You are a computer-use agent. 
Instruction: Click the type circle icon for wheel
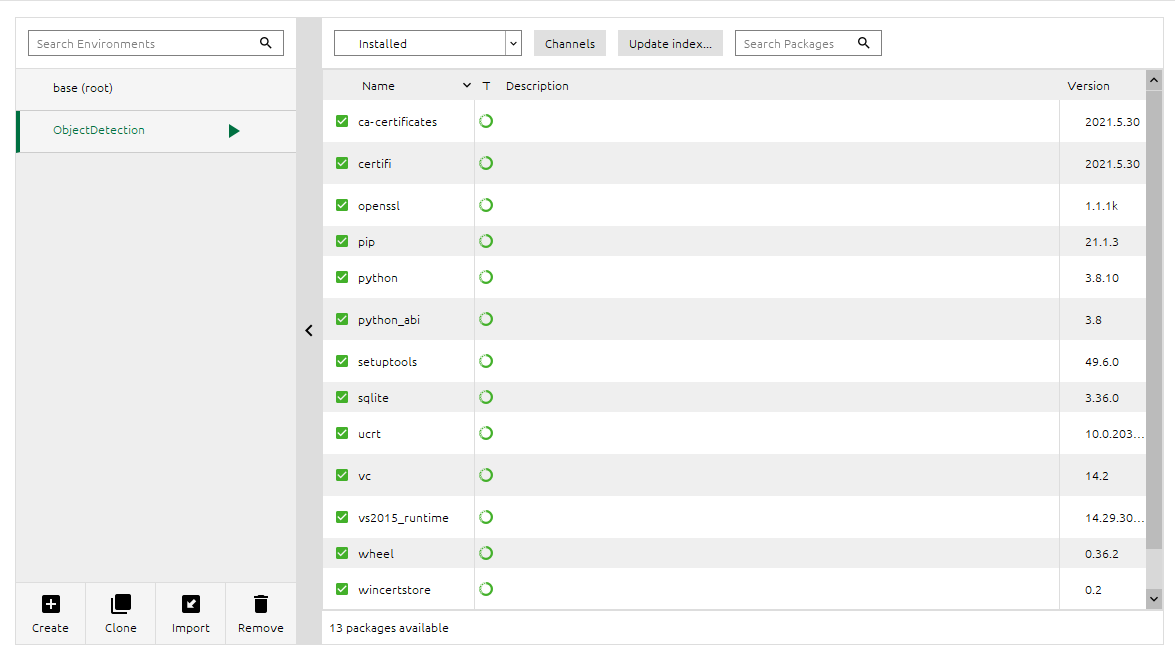coord(486,553)
